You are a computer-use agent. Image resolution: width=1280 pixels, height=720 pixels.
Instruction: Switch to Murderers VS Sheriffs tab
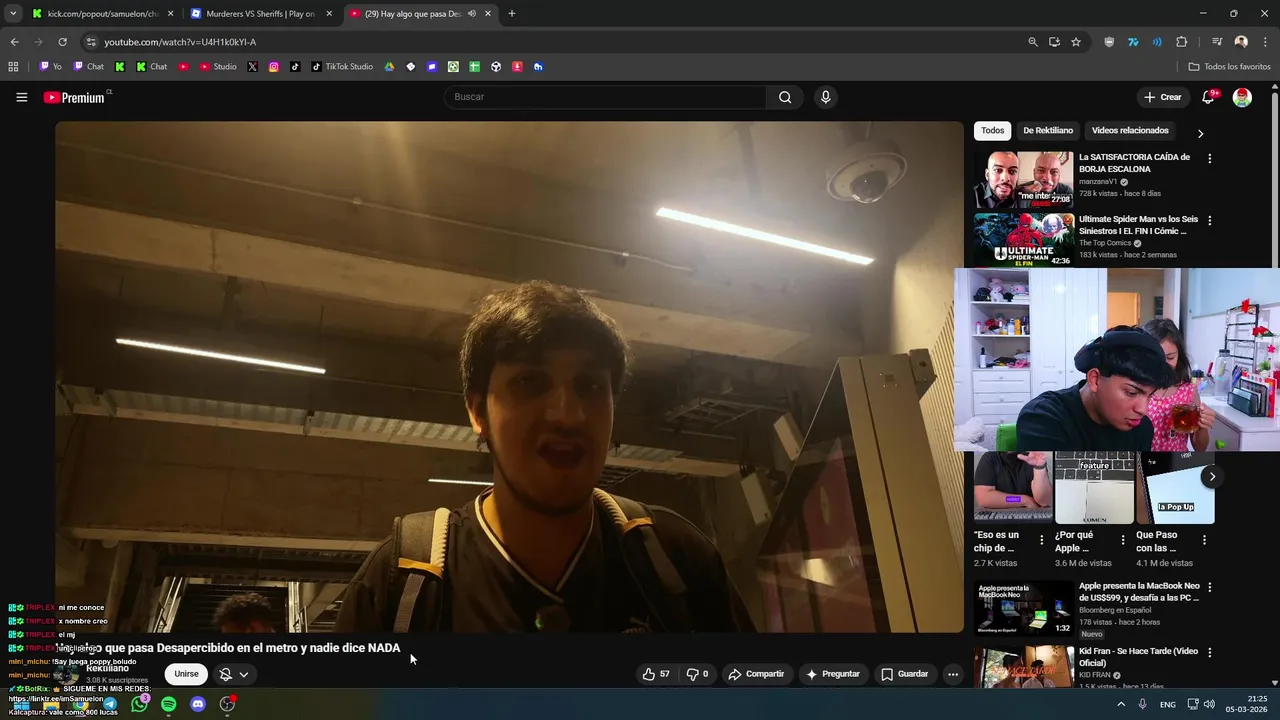point(260,14)
